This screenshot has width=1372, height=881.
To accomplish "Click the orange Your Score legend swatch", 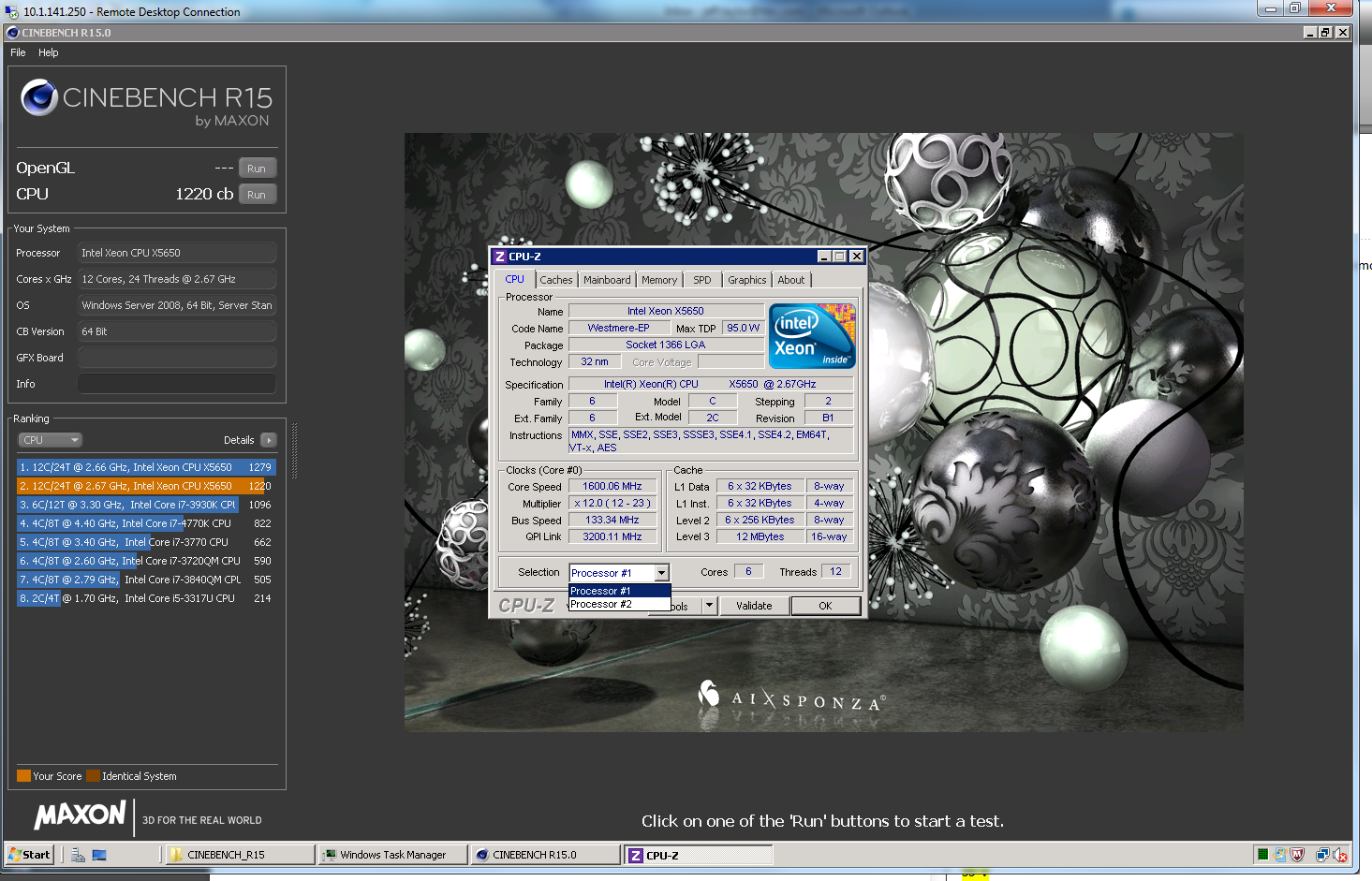I will tap(24, 776).
